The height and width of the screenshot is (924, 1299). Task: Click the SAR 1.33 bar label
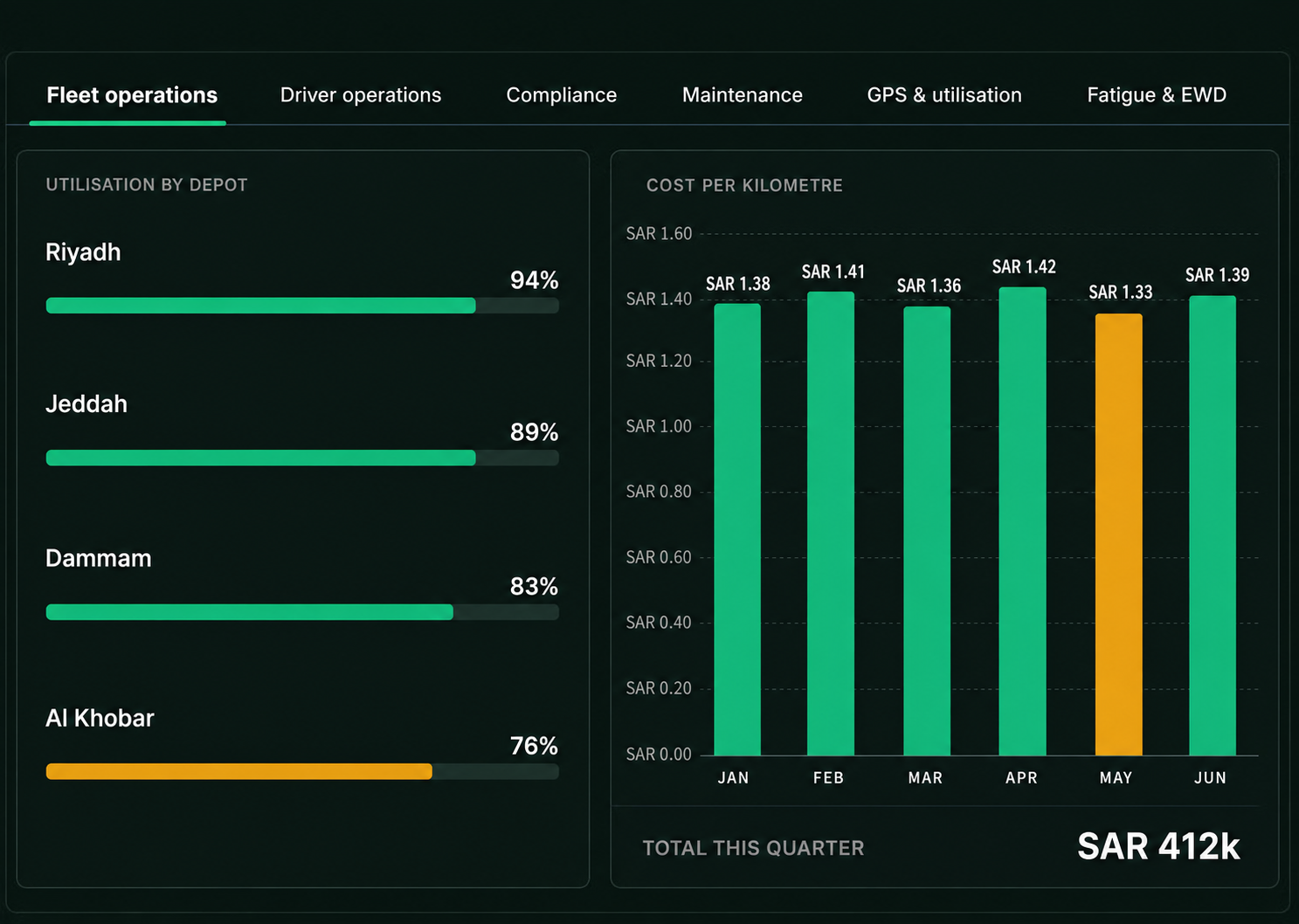[x=1121, y=292]
